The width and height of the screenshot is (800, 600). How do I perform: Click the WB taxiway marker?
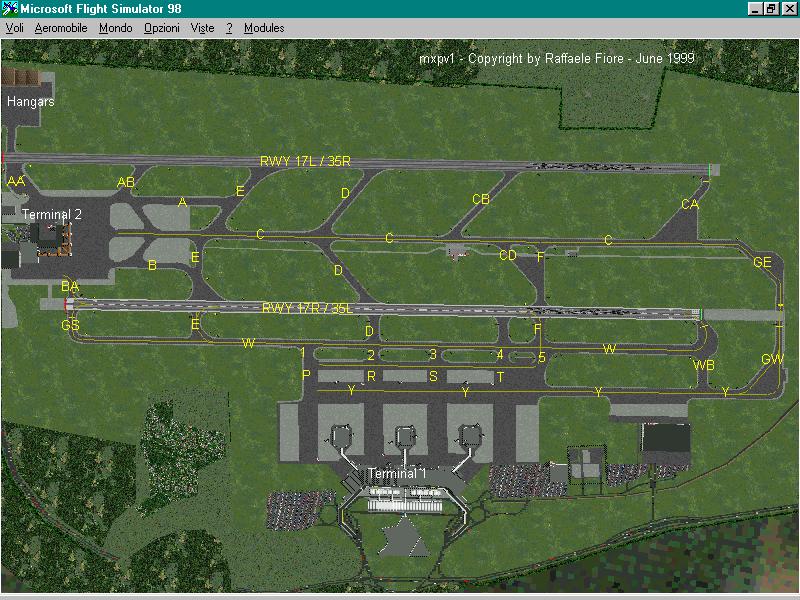pyautogui.click(x=704, y=365)
